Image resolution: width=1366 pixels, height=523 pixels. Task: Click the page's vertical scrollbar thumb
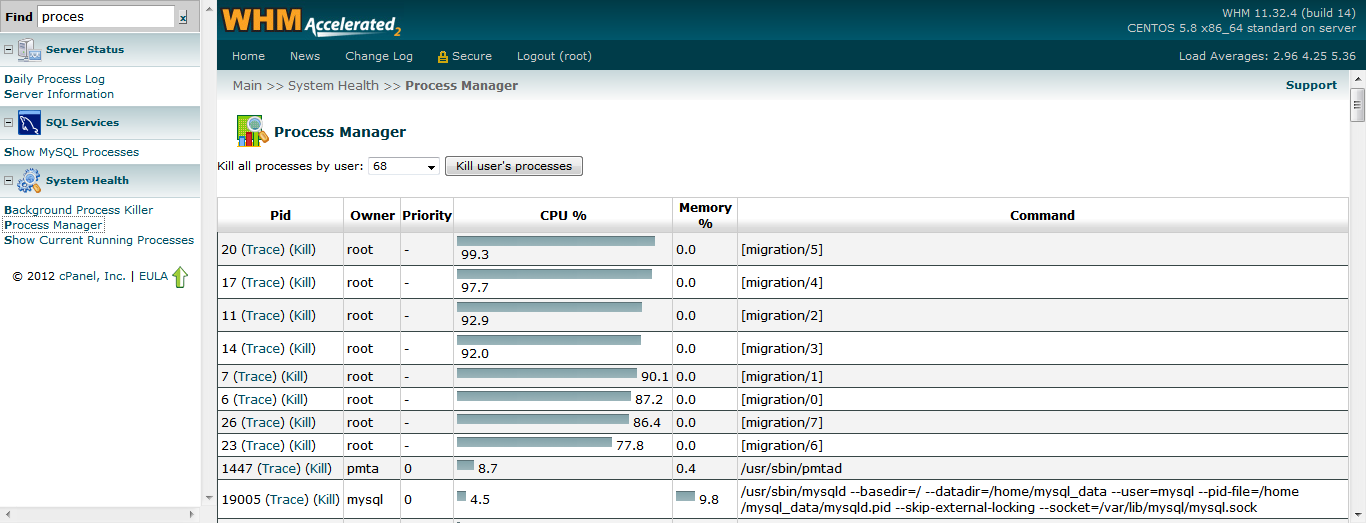[x=1357, y=103]
